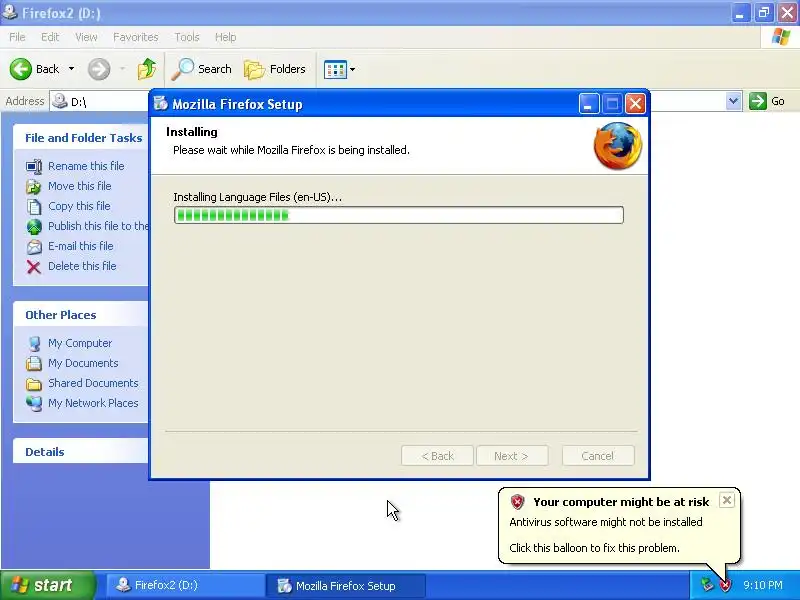Go up one folder level icon

coord(147,69)
